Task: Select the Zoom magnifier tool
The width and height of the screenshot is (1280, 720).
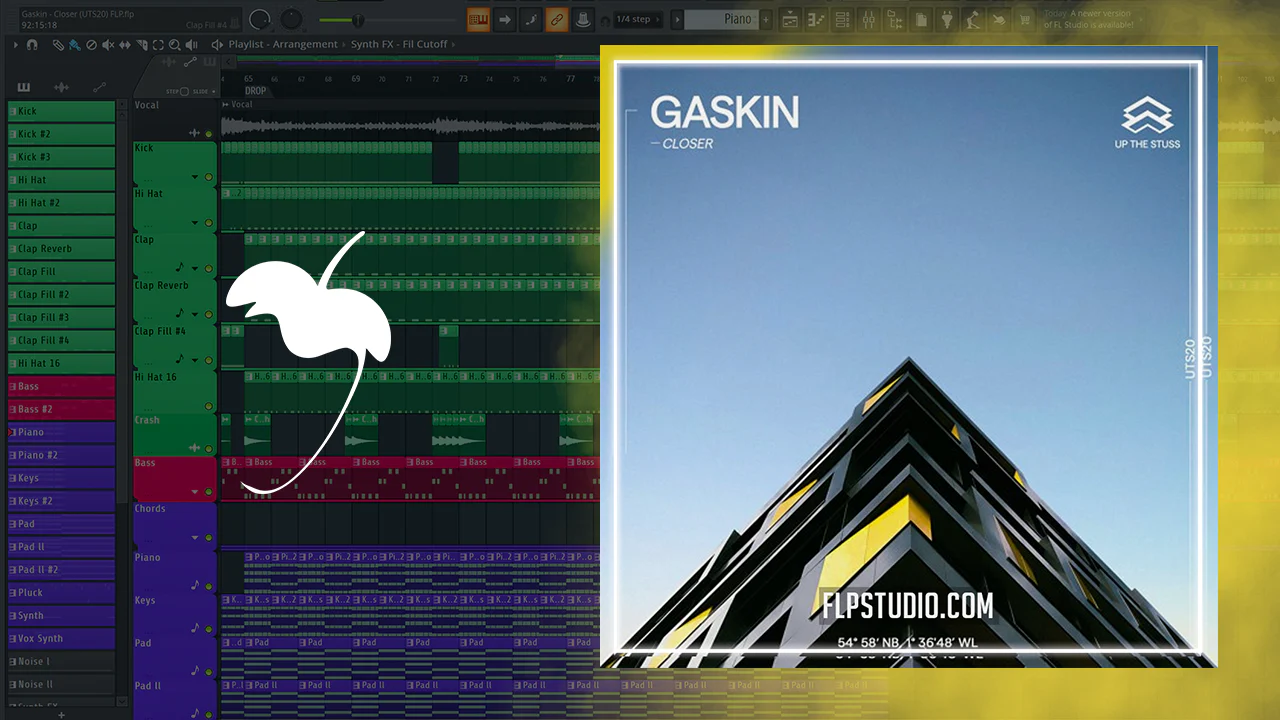Action: [175, 45]
